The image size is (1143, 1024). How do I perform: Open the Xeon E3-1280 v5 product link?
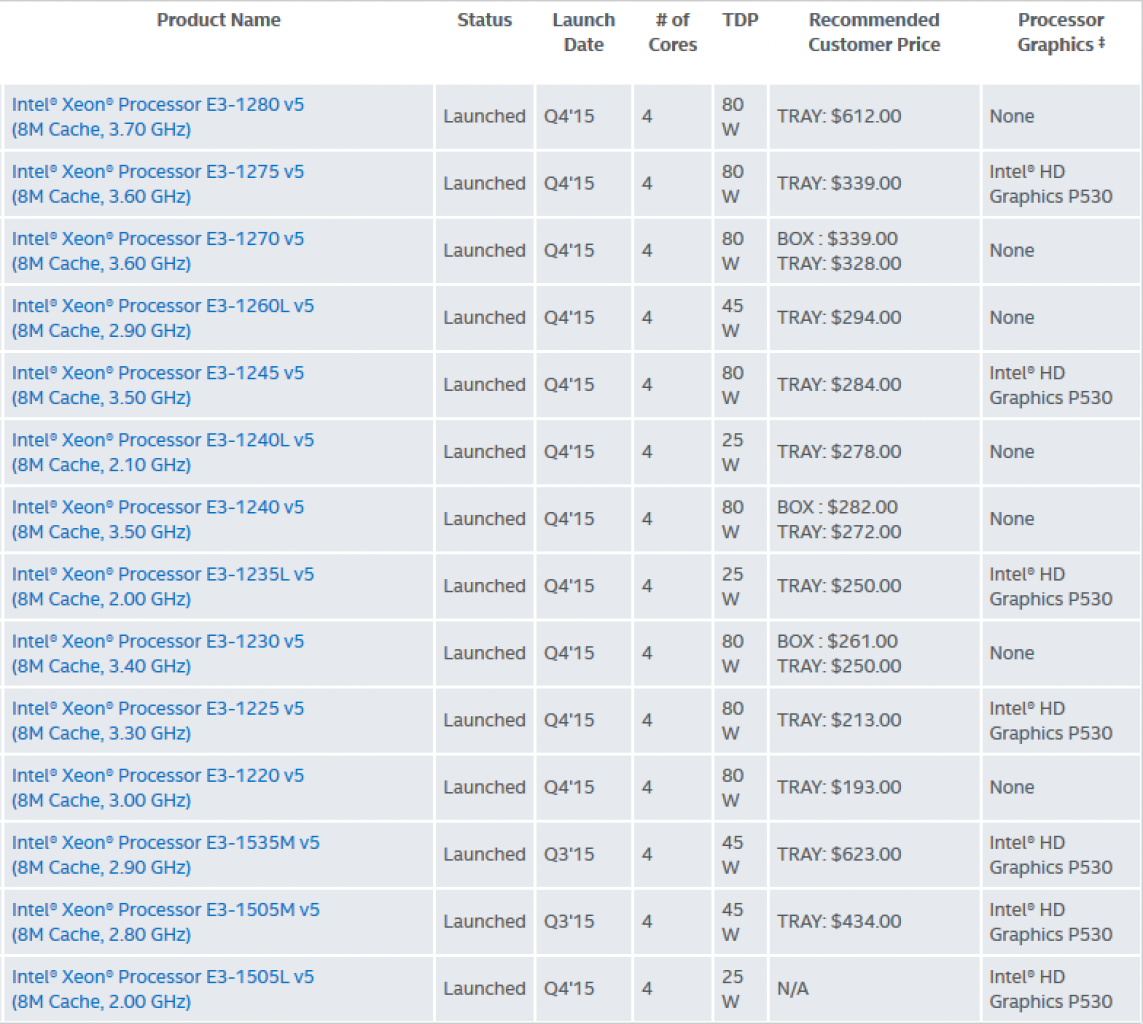point(157,117)
